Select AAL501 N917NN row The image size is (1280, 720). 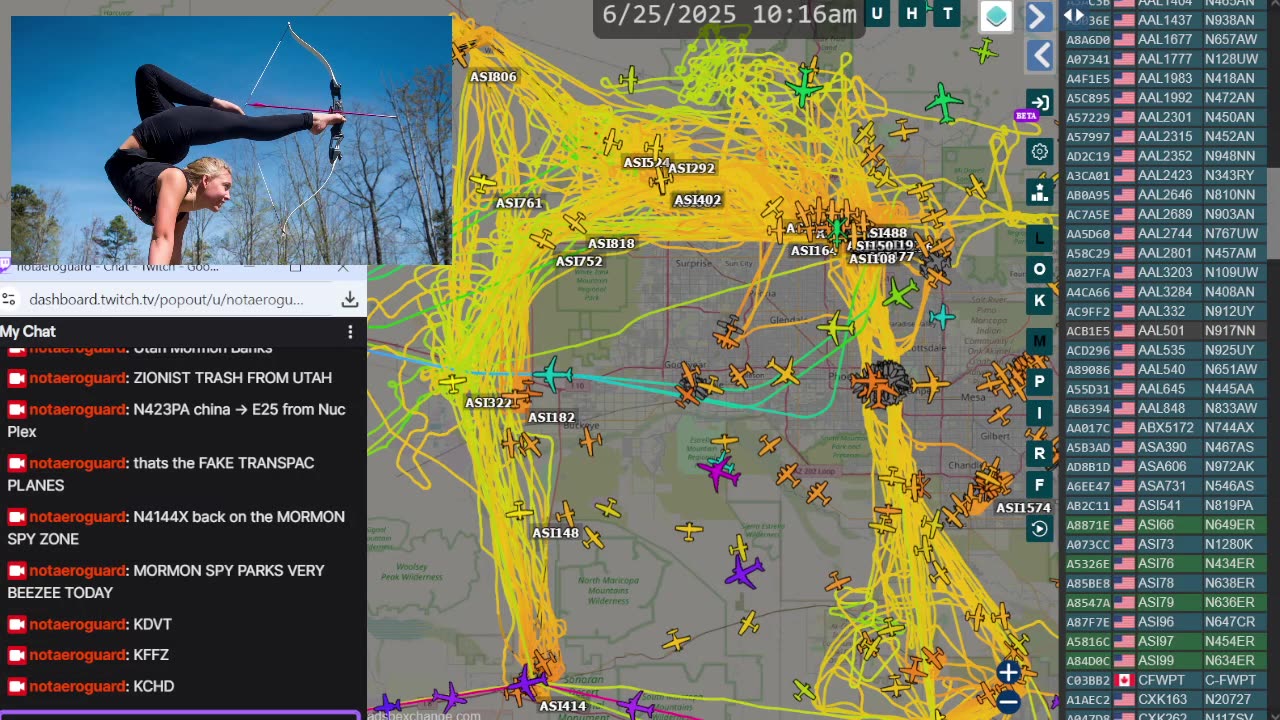(1165, 330)
